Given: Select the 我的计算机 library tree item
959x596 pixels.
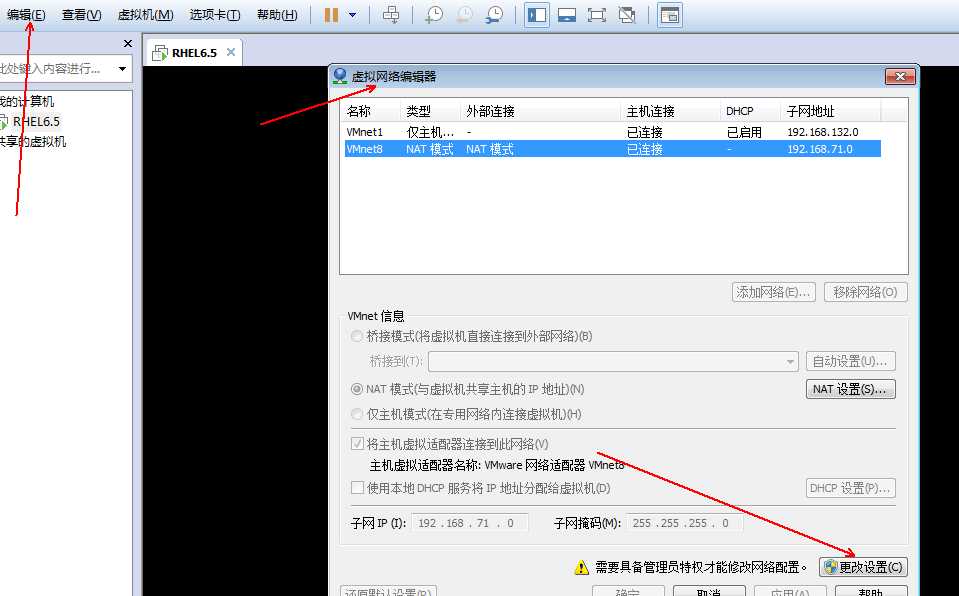Looking at the screenshot, I should click(27, 101).
